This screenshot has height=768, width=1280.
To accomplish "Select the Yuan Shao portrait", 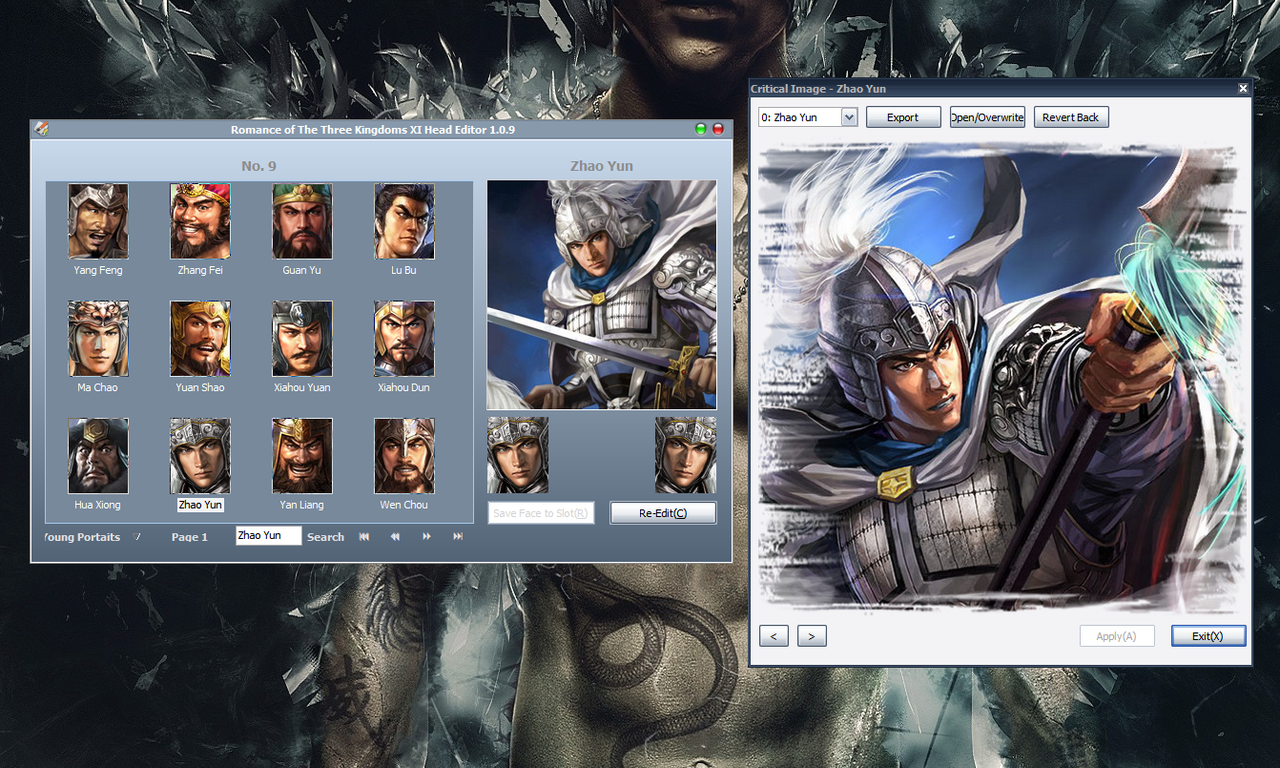I will coord(200,338).
